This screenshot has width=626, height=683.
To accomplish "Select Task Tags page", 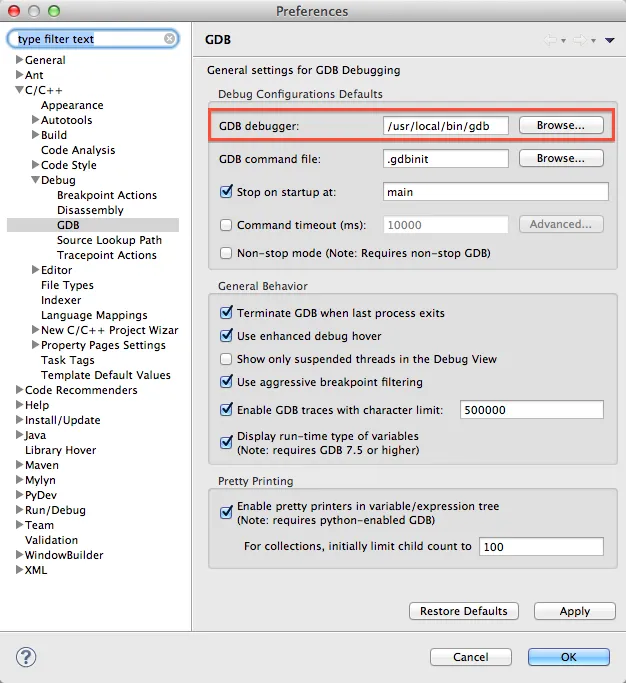I will [x=68, y=360].
